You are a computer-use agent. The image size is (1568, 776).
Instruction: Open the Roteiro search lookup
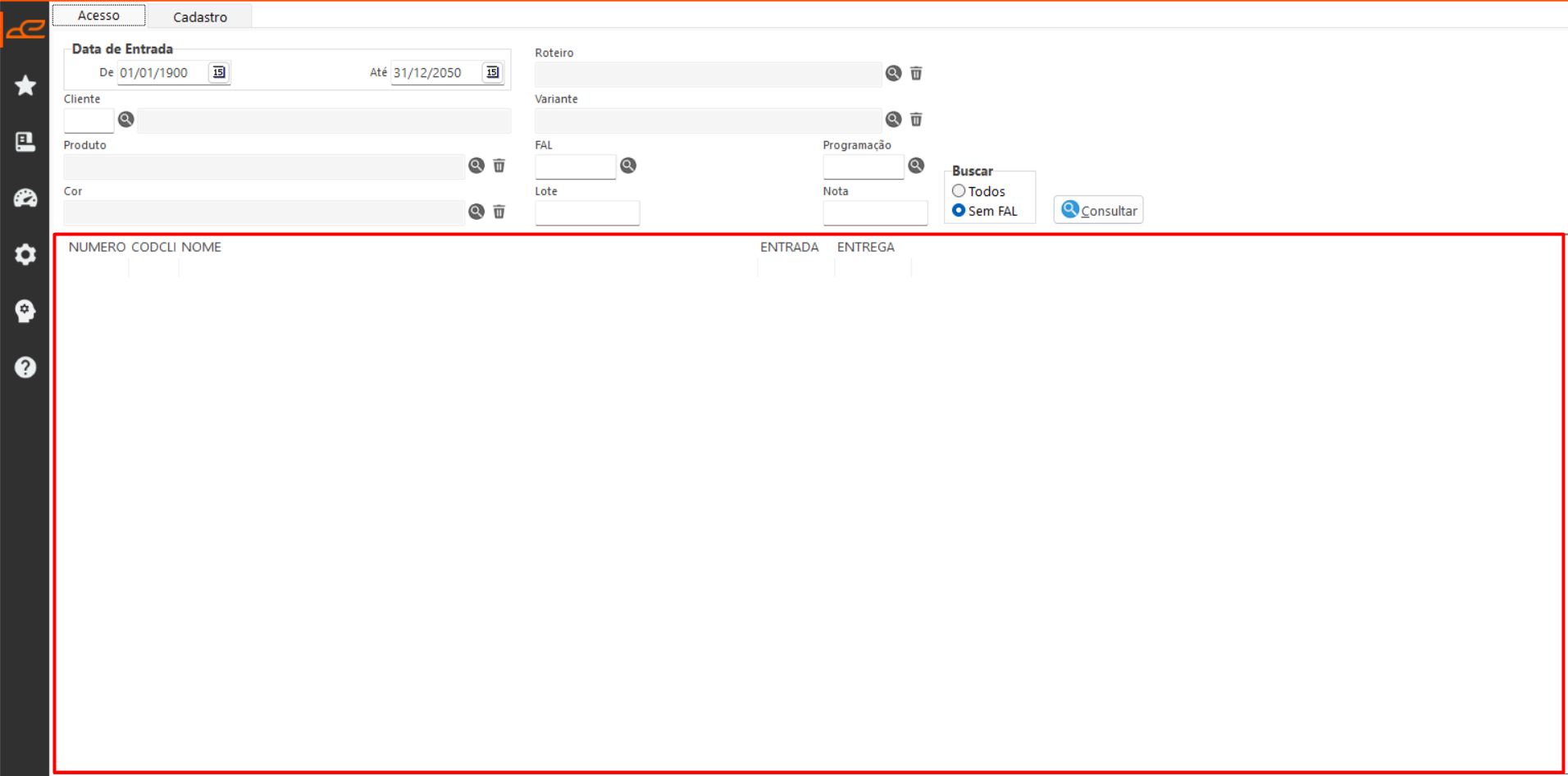[893, 74]
